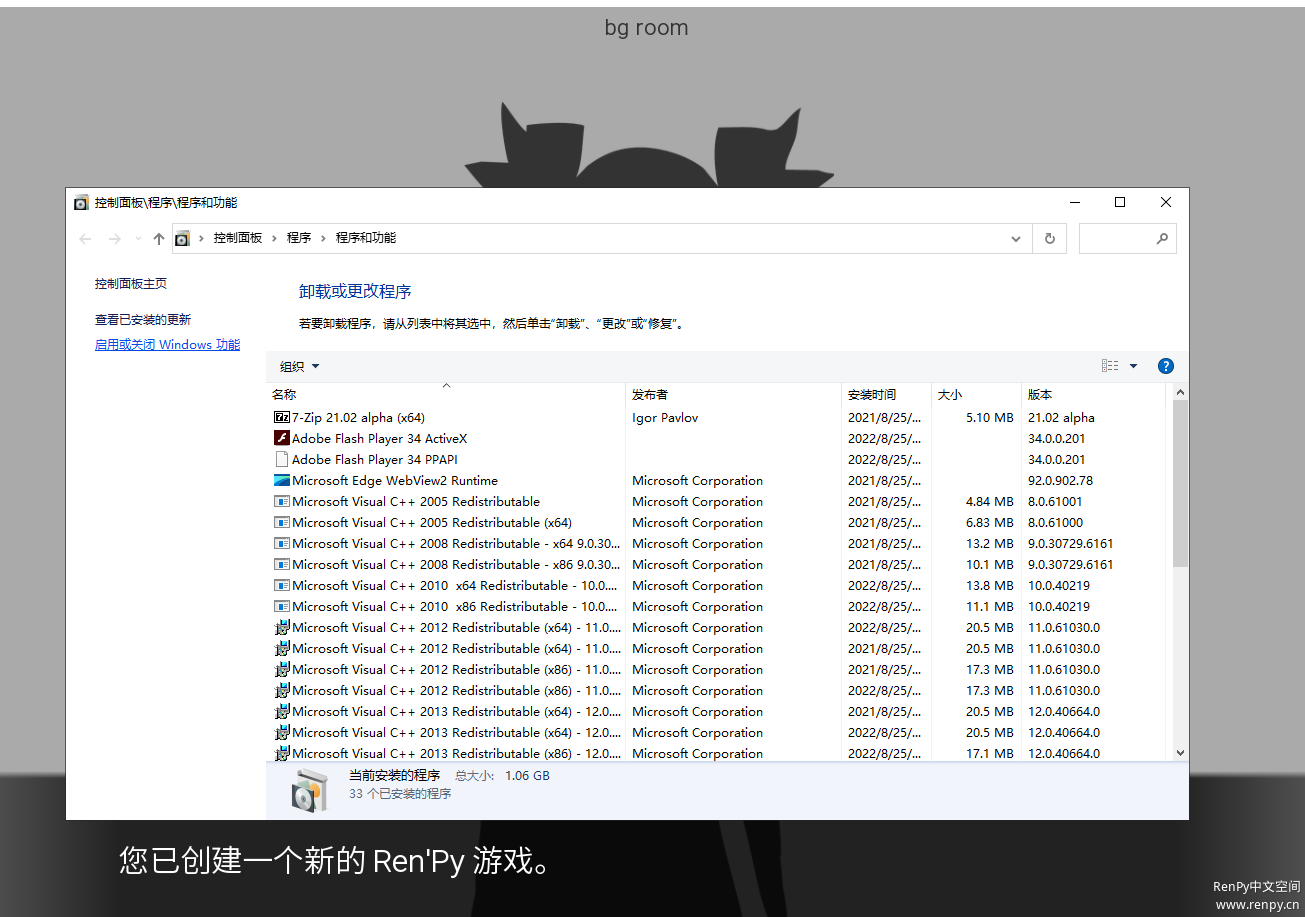Image resolution: width=1305 pixels, height=917 pixels.
Task: Select the 控制面板 breadcrumb segment
Action: click(238, 238)
